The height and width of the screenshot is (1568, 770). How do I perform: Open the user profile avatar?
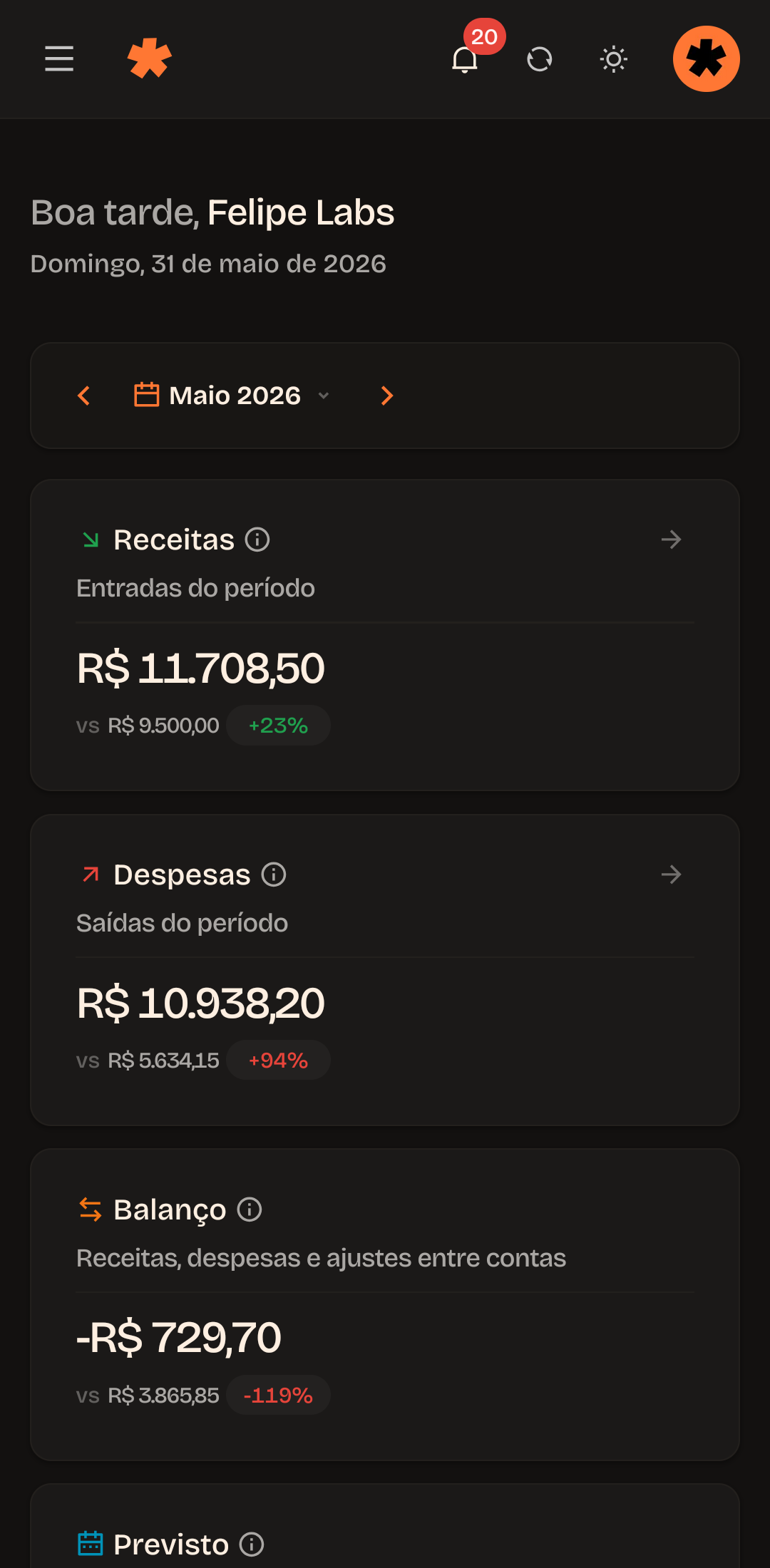coord(707,59)
